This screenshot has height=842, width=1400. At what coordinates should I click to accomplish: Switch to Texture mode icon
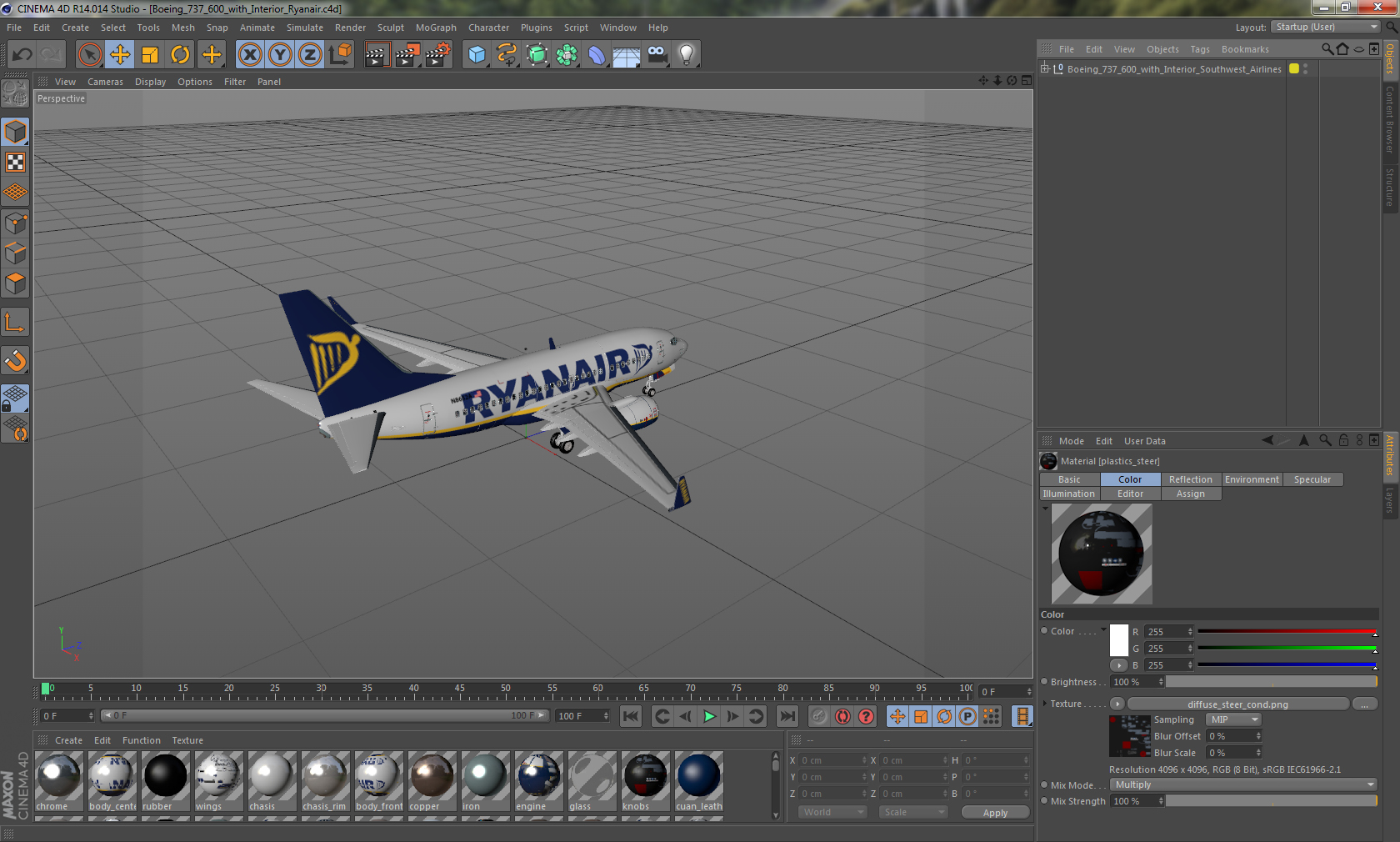(x=16, y=163)
